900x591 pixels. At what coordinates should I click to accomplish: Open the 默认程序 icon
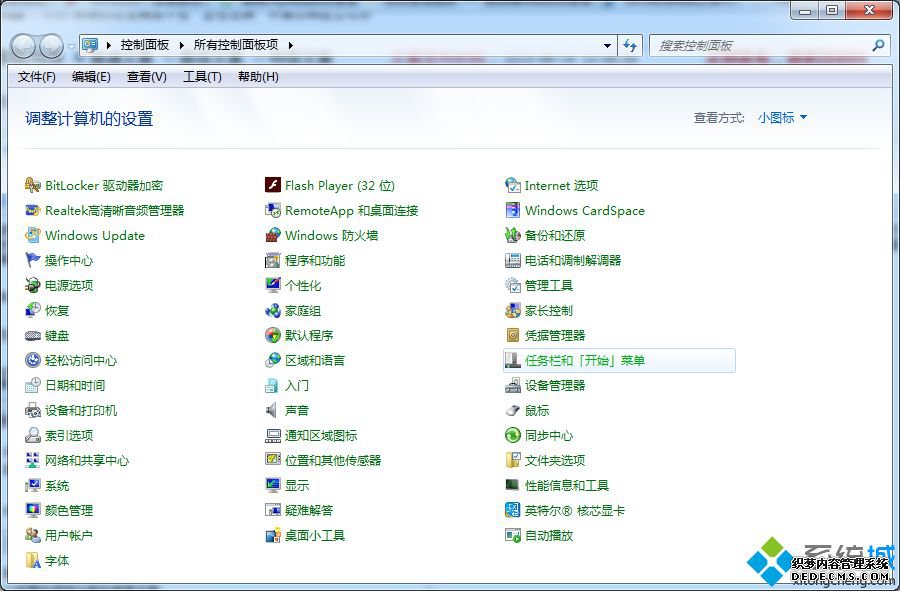[273, 336]
